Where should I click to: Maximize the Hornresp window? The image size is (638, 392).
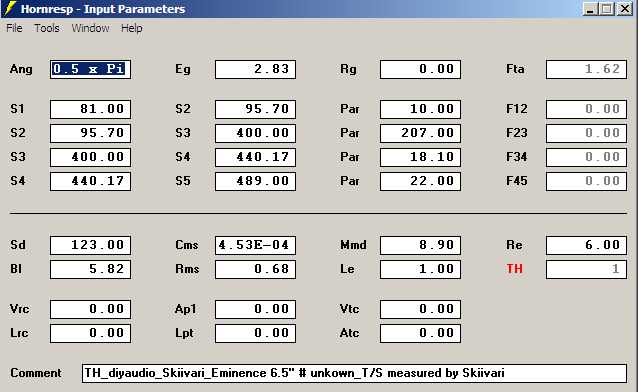coord(606,9)
